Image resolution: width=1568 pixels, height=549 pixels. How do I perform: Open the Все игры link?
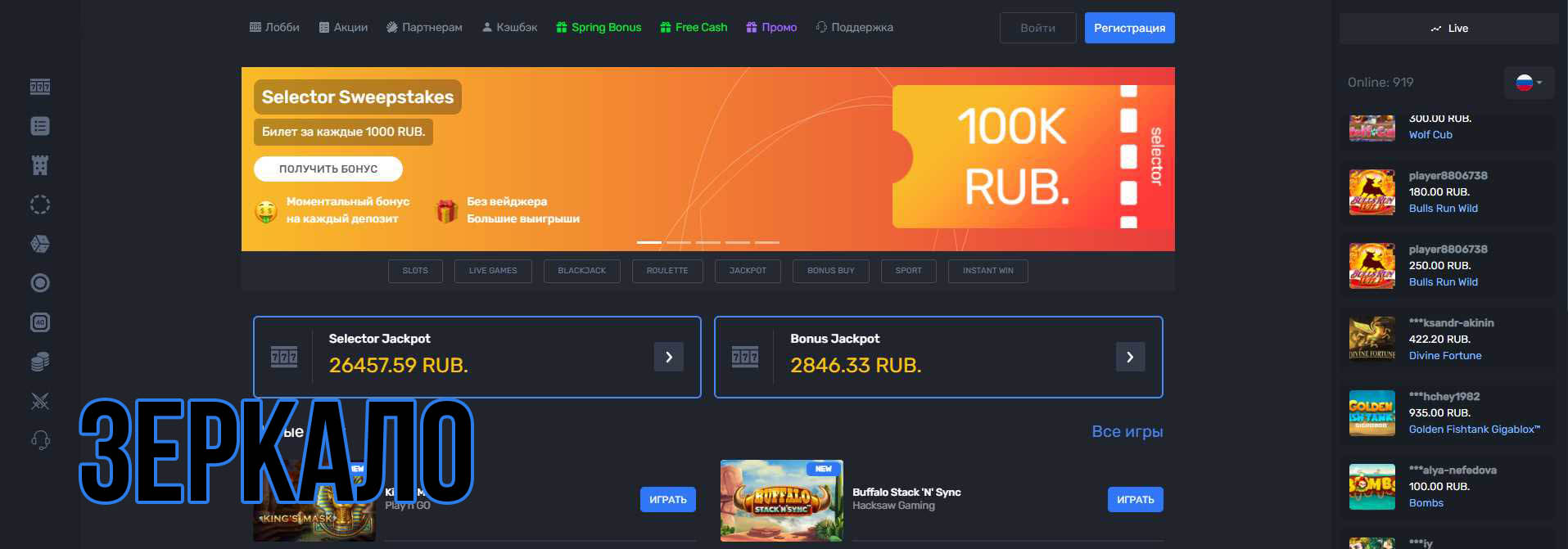(x=1127, y=431)
